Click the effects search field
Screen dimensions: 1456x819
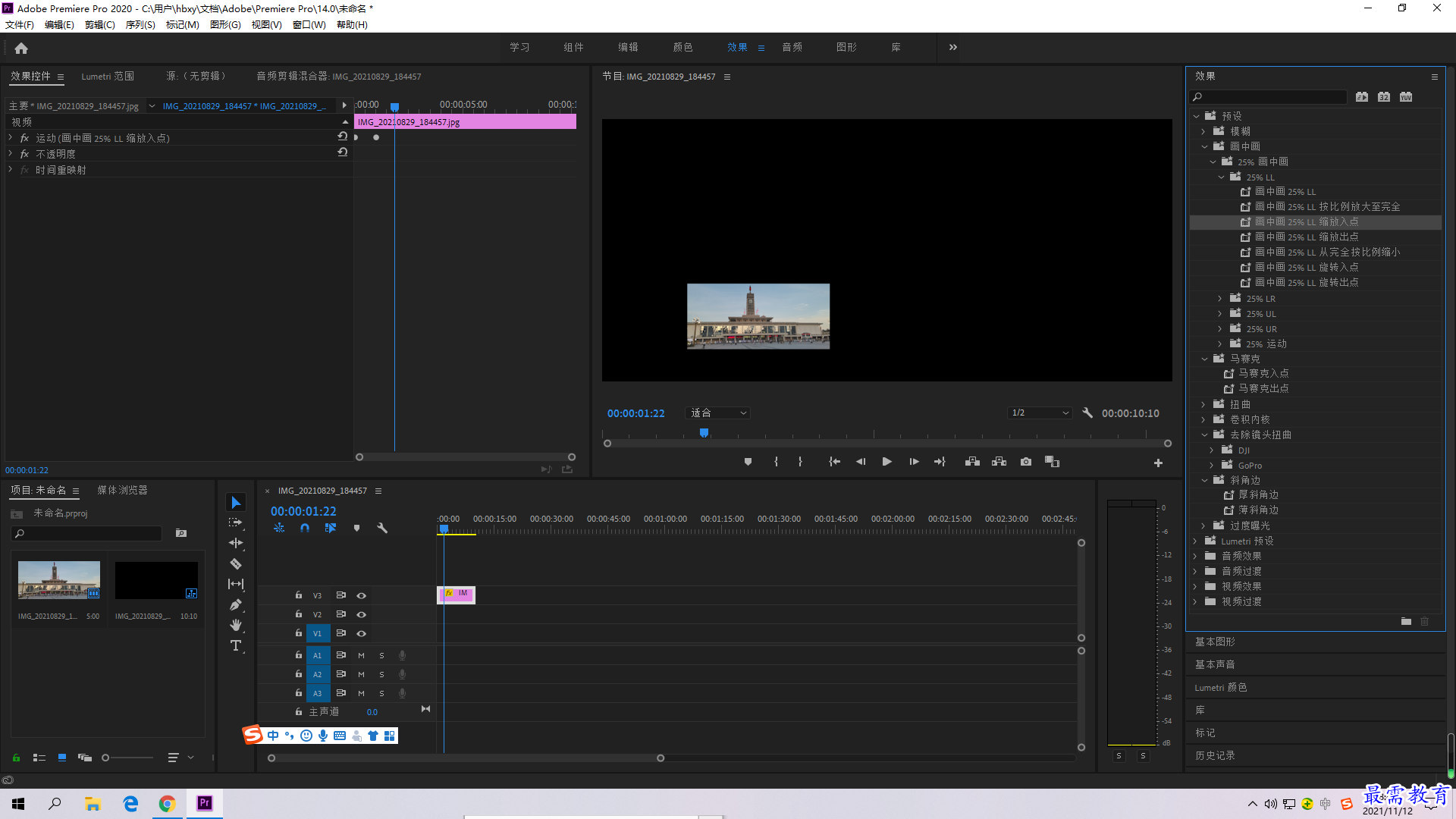(1268, 96)
